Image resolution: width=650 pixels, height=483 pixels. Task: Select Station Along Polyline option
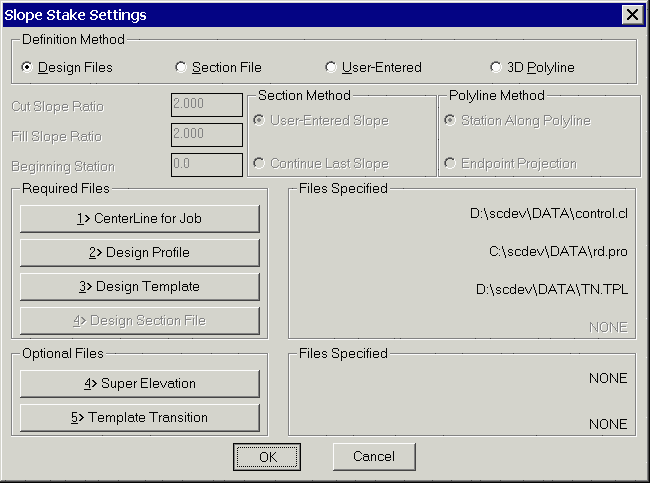coord(517,120)
